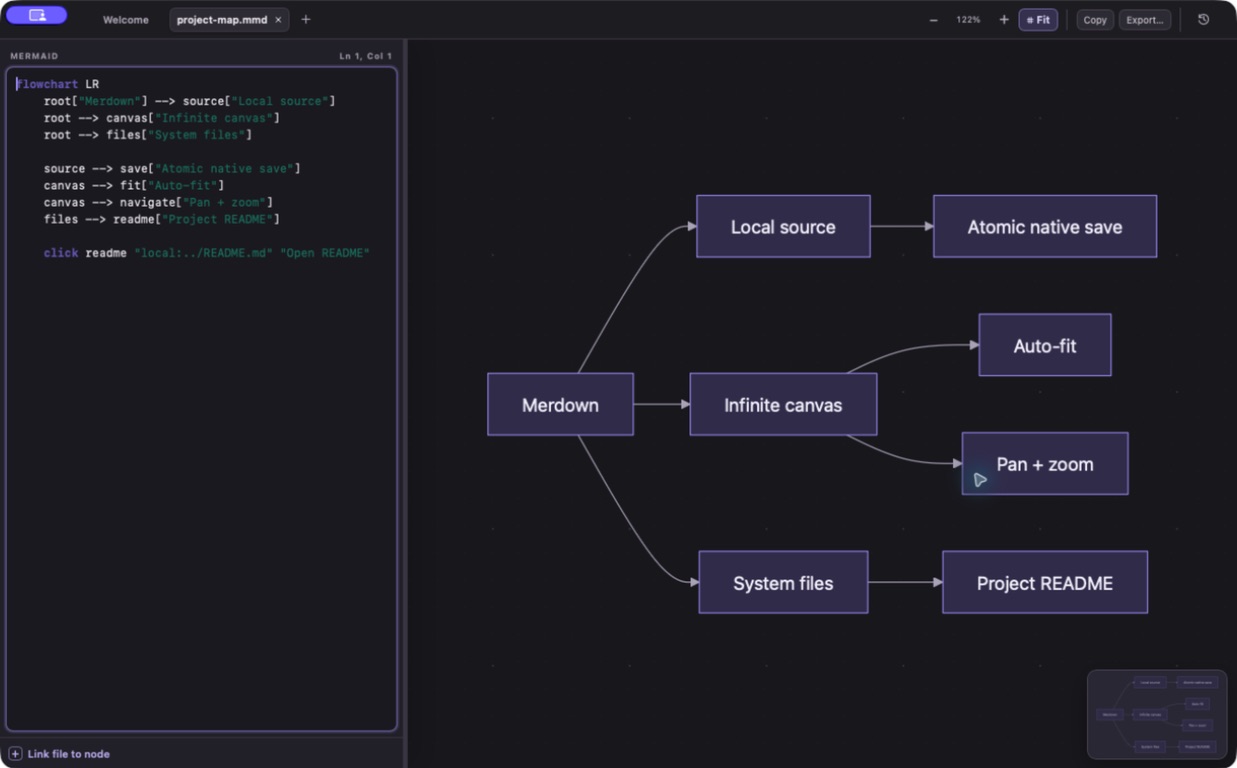
Task: Open the Project README node link
Action: point(1045,583)
